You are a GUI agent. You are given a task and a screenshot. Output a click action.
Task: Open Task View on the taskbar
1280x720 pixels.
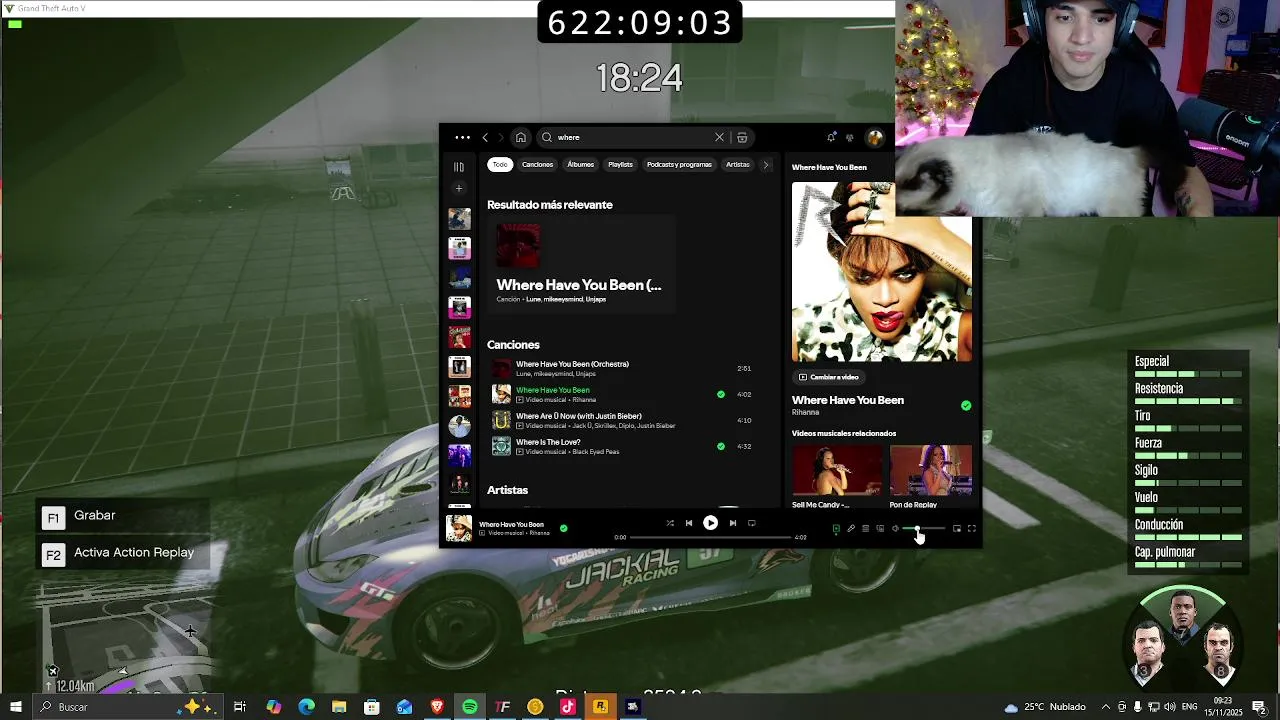pos(240,707)
